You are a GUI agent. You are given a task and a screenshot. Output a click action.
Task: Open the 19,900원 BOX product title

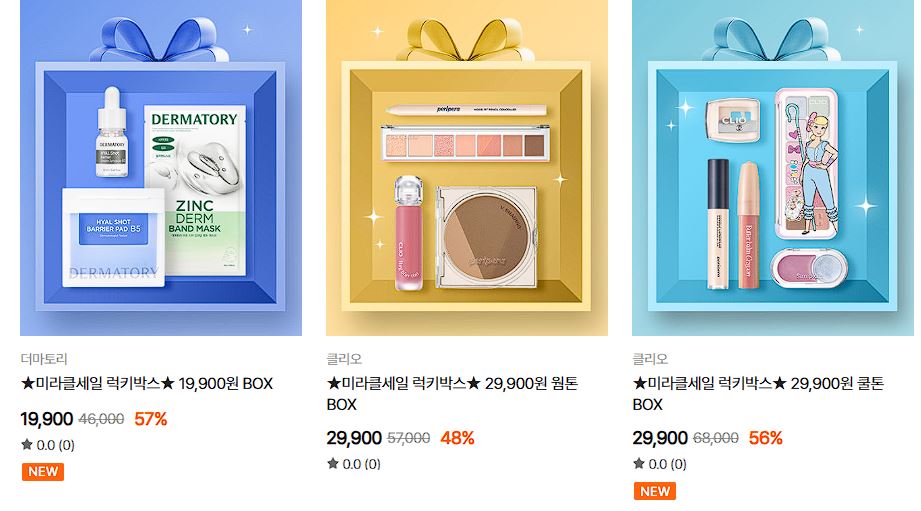[147, 384]
